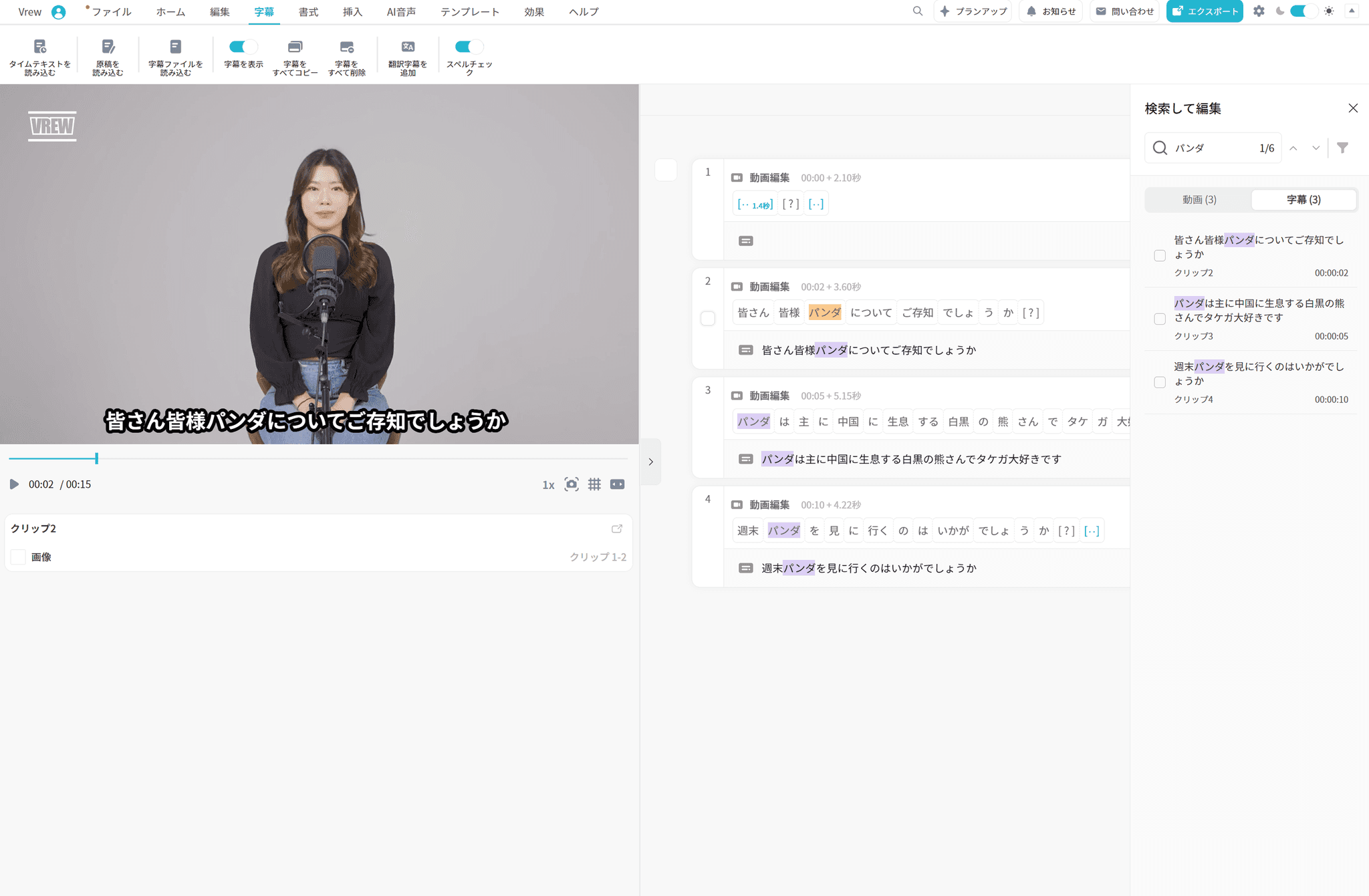Click 字幕をすべて削除 icon
The height and width of the screenshot is (896, 1369).
[x=346, y=47]
